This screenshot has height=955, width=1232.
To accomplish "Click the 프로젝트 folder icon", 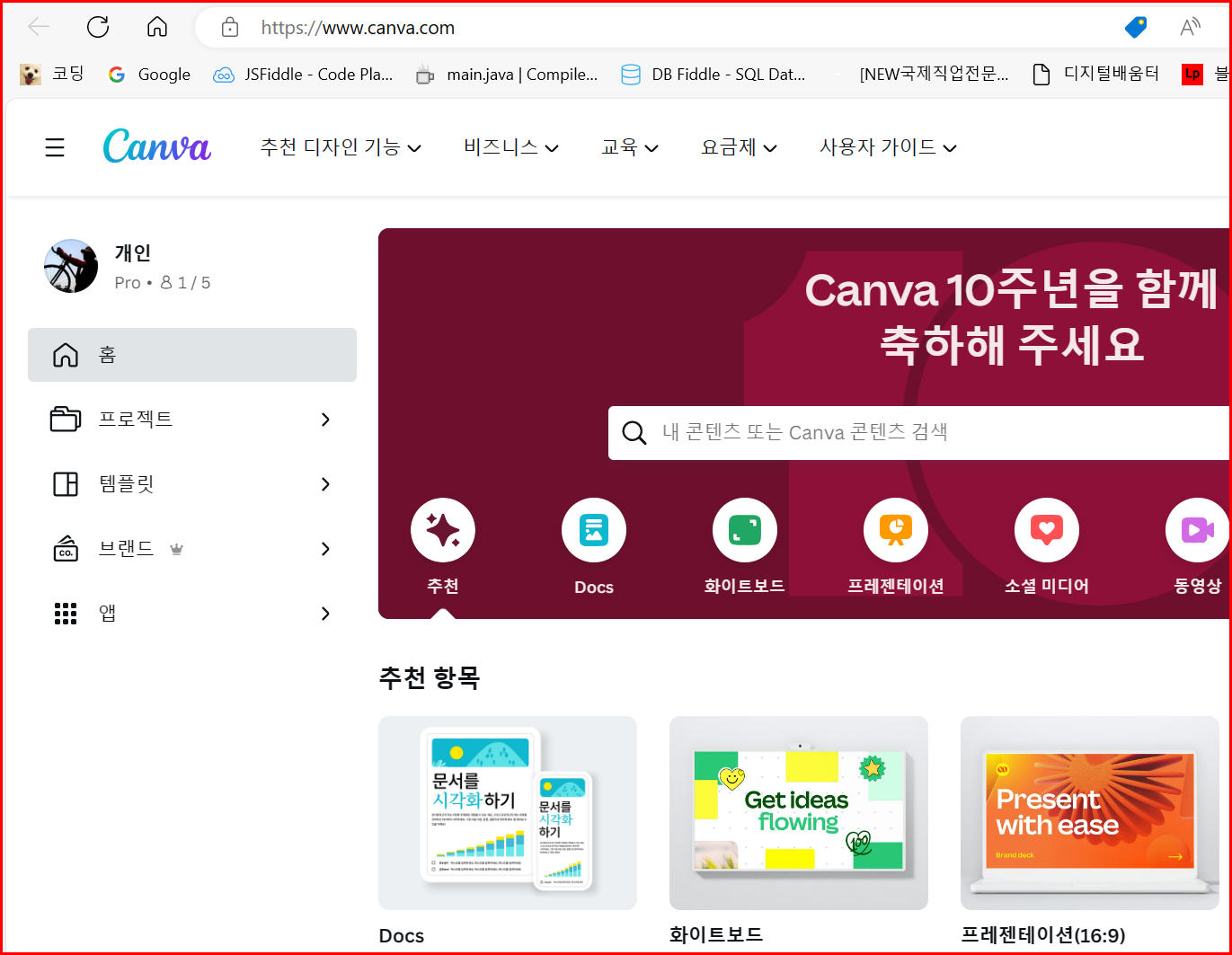I will click(x=66, y=420).
